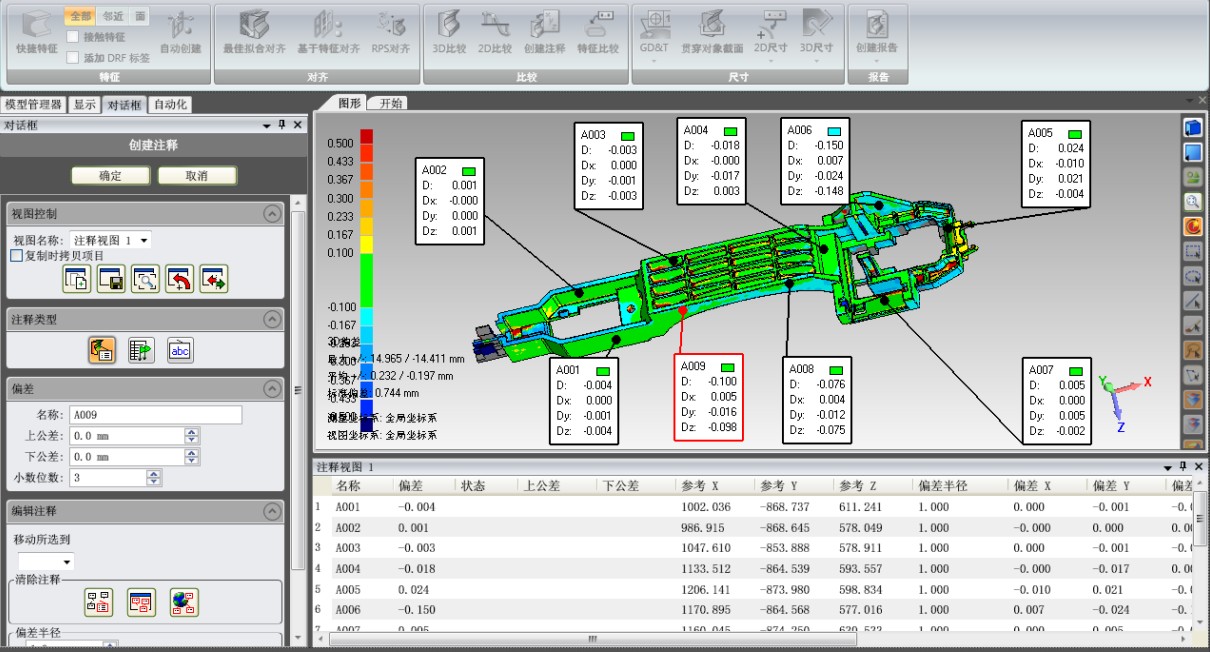The image size is (1210, 652).
Task: Click the globe 清除注释 clear all icon
Action: 184,602
